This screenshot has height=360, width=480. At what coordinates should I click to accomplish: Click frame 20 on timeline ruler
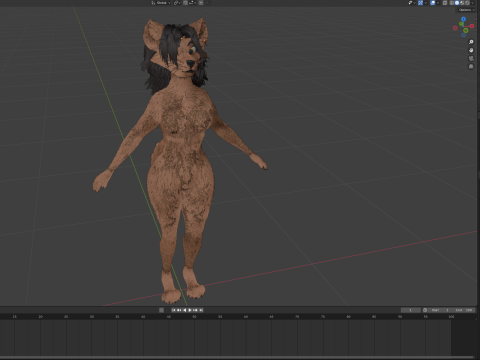(40, 316)
